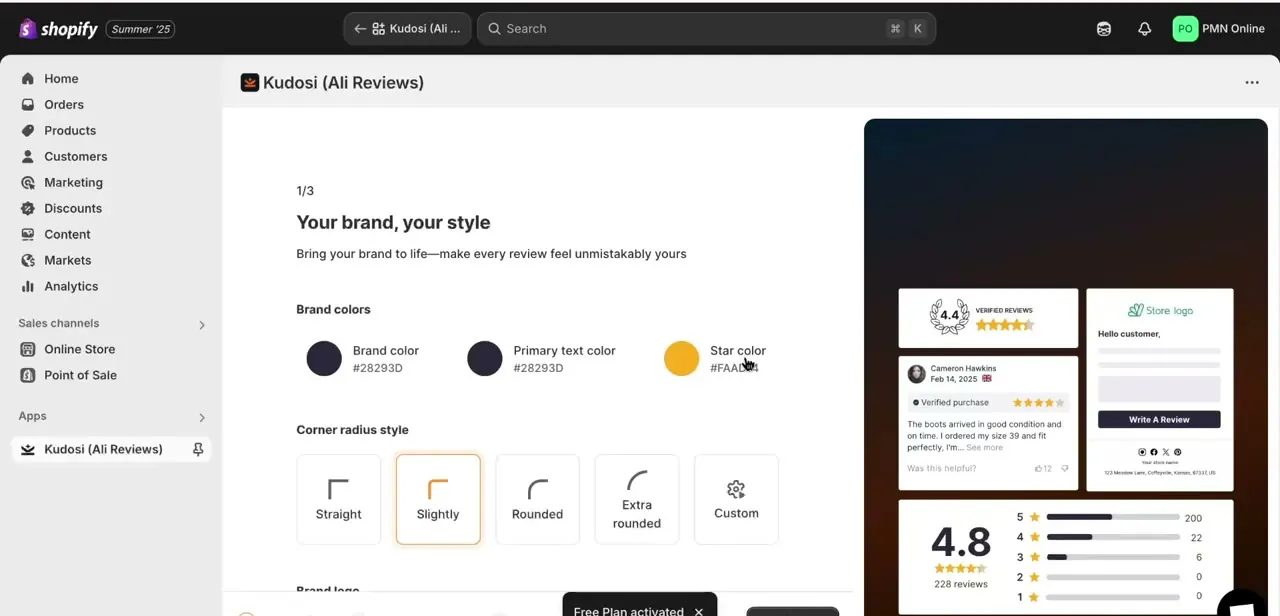Click the top bar search field

tap(706, 29)
